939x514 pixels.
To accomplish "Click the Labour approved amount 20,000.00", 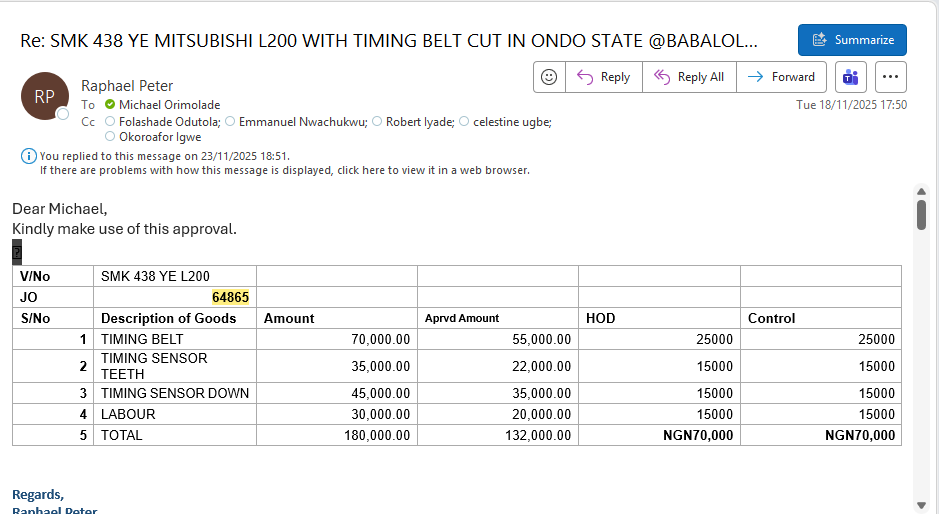I will click(x=541, y=415).
